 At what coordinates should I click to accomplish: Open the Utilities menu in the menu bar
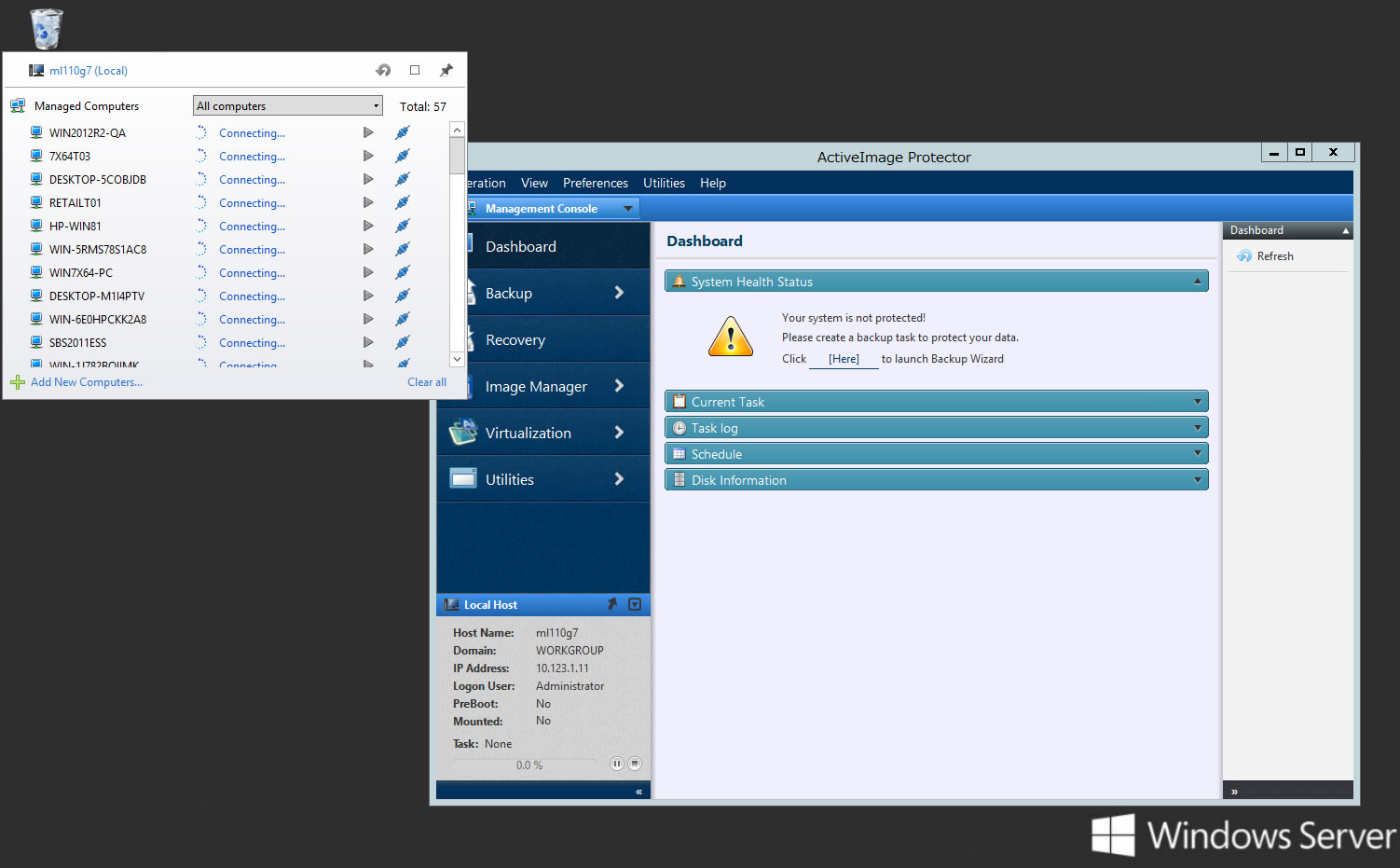click(664, 183)
